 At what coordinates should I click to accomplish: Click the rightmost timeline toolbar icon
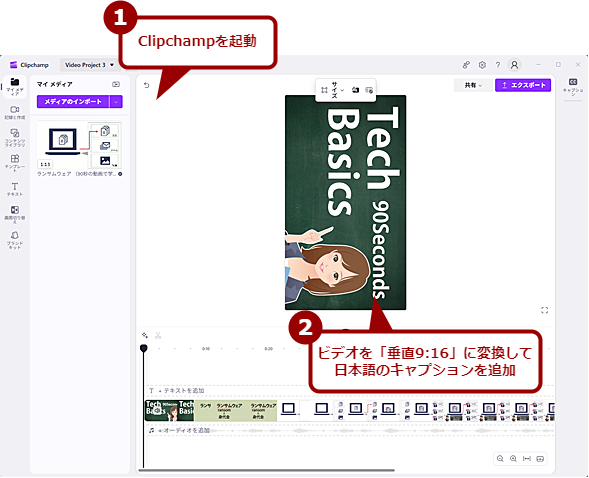coord(540,458)
